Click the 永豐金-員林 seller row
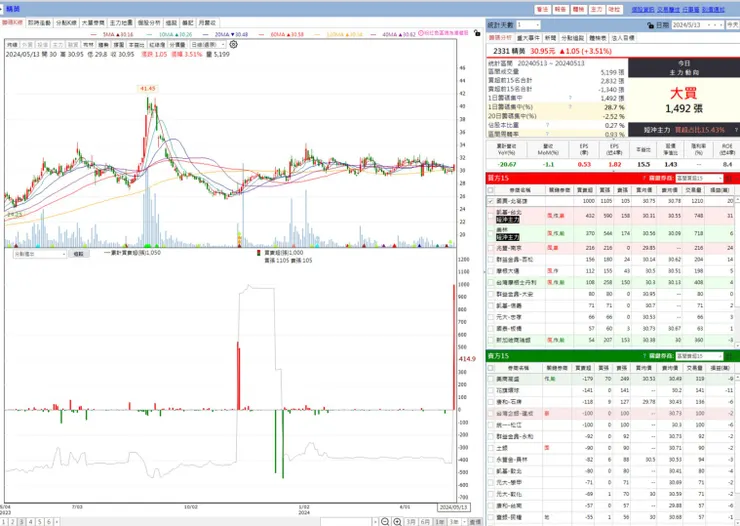The height and width of the screenshot is (526, 740). (x=610, y=459)
